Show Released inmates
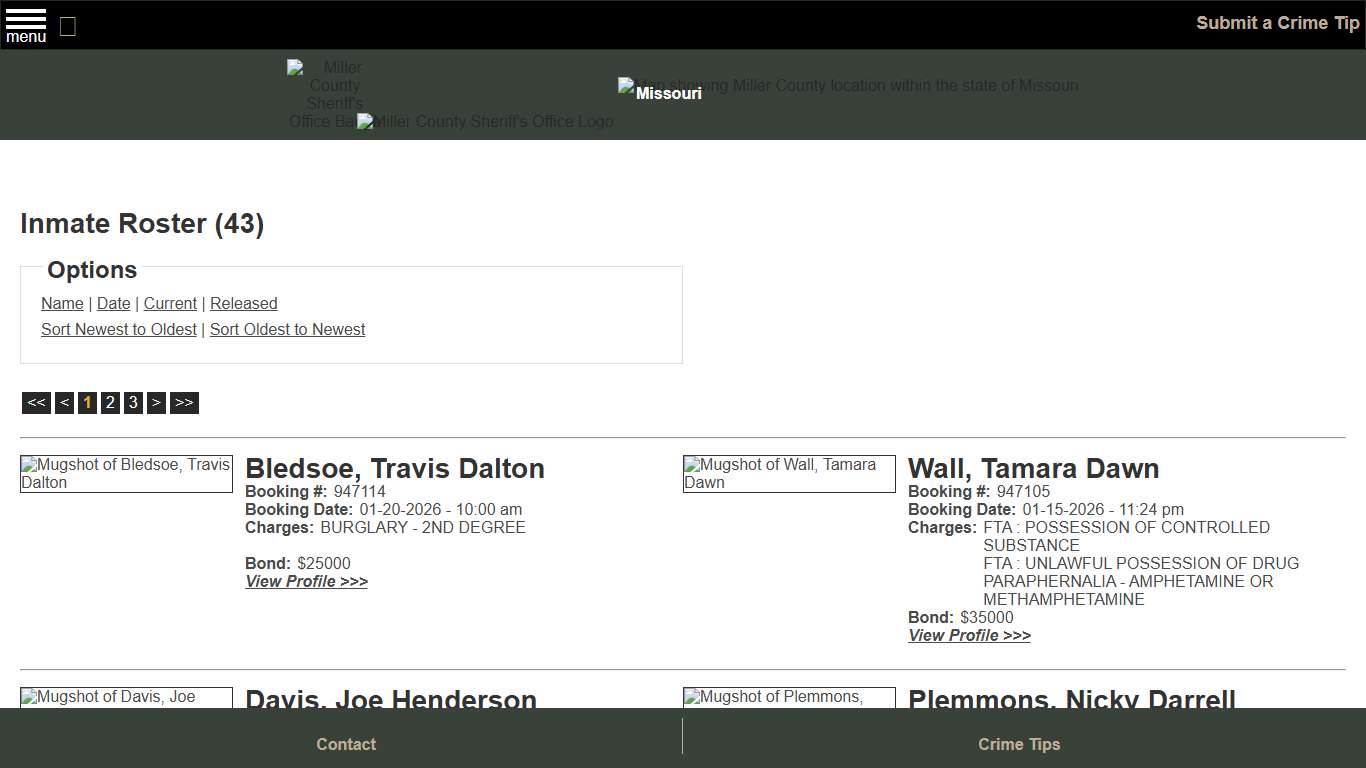 (x=243, y=303)
